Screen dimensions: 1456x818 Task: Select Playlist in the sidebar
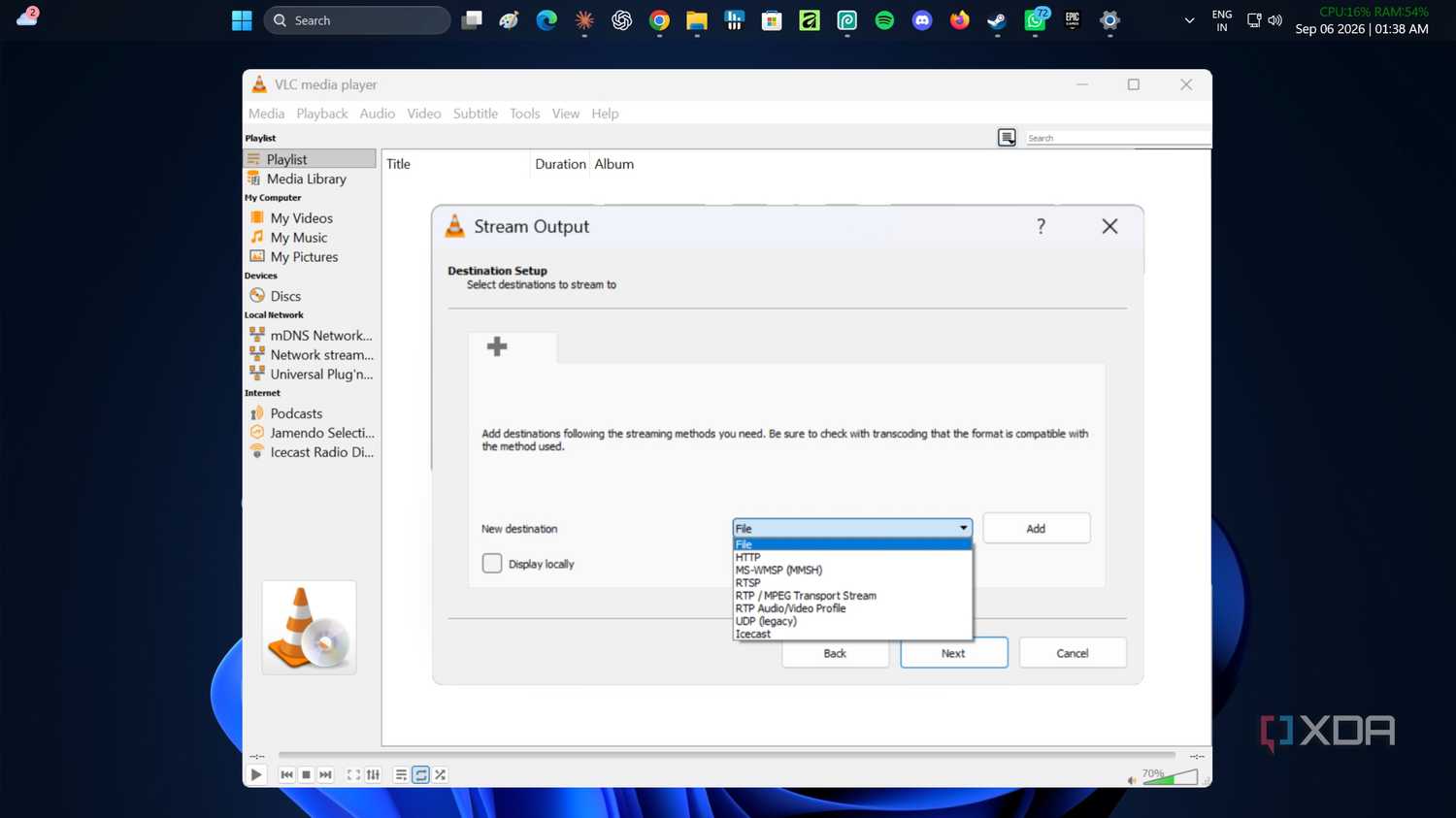pyautogui.click(x=310, y=159)
